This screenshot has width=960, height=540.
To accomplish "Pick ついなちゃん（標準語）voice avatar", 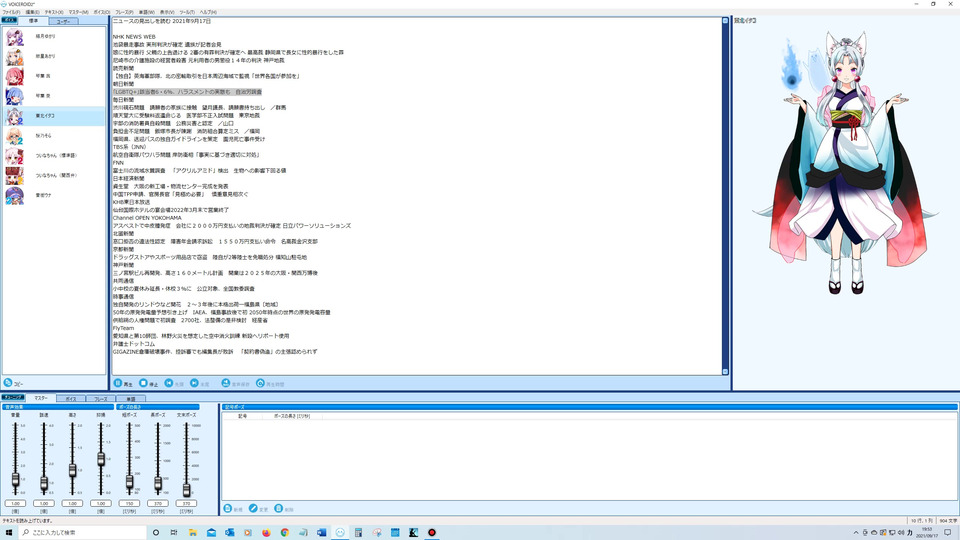I will point(15,156).
